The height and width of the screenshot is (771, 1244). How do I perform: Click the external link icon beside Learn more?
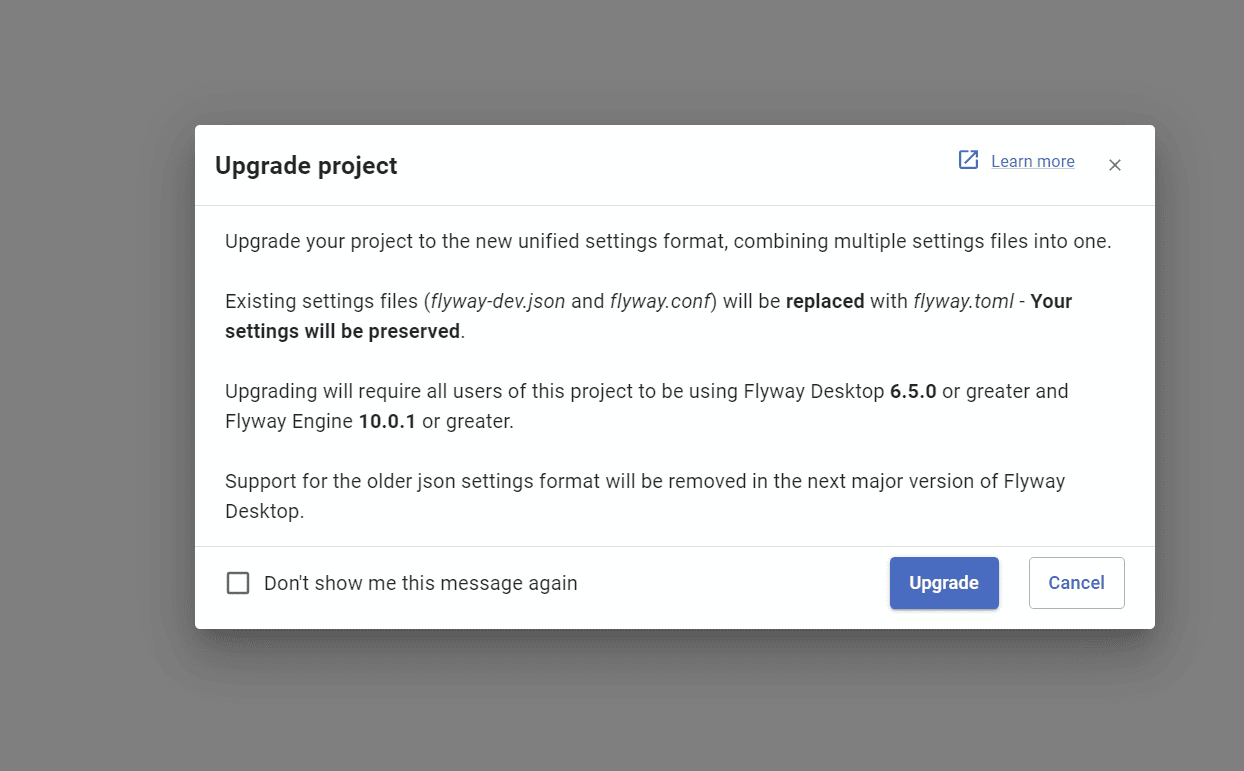[x=968, y=160]
